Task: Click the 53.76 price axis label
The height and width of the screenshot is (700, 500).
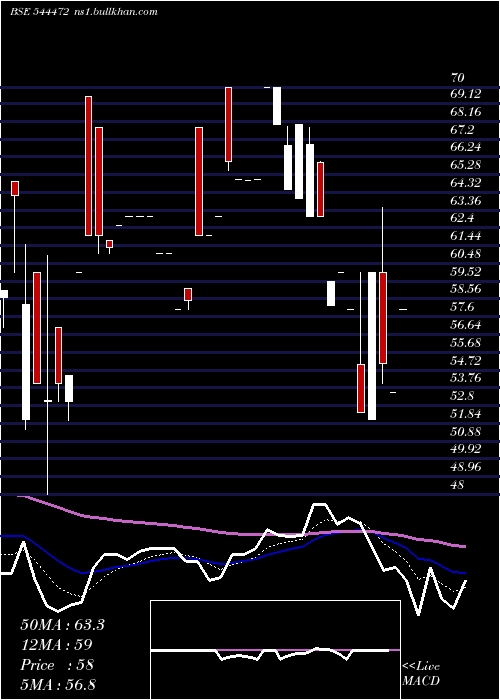Action: (466, 378)
